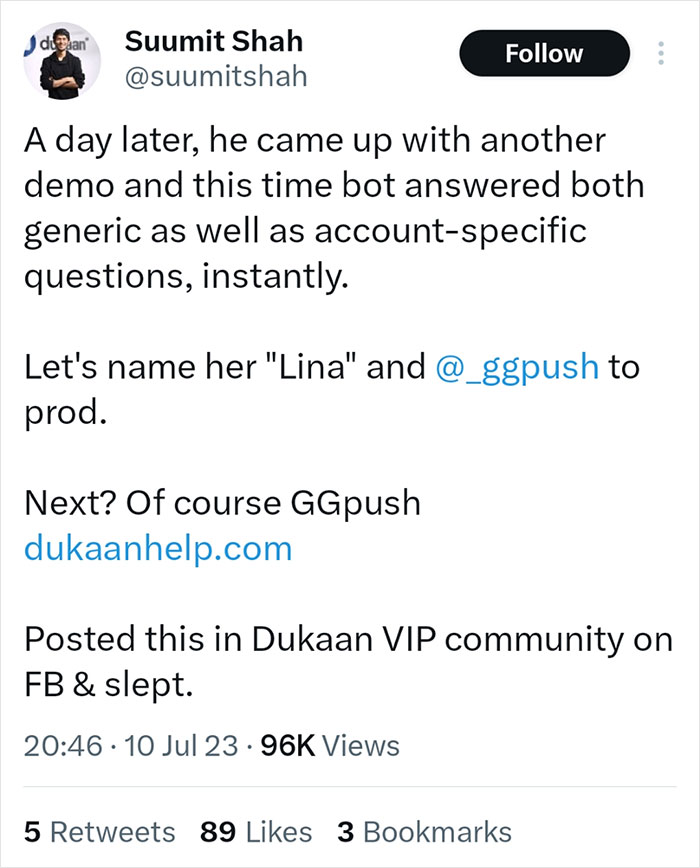The height and width of the screenshot is (868, 700).
Task: Open the 3 Bookmarks count
Action: (424, 832)
